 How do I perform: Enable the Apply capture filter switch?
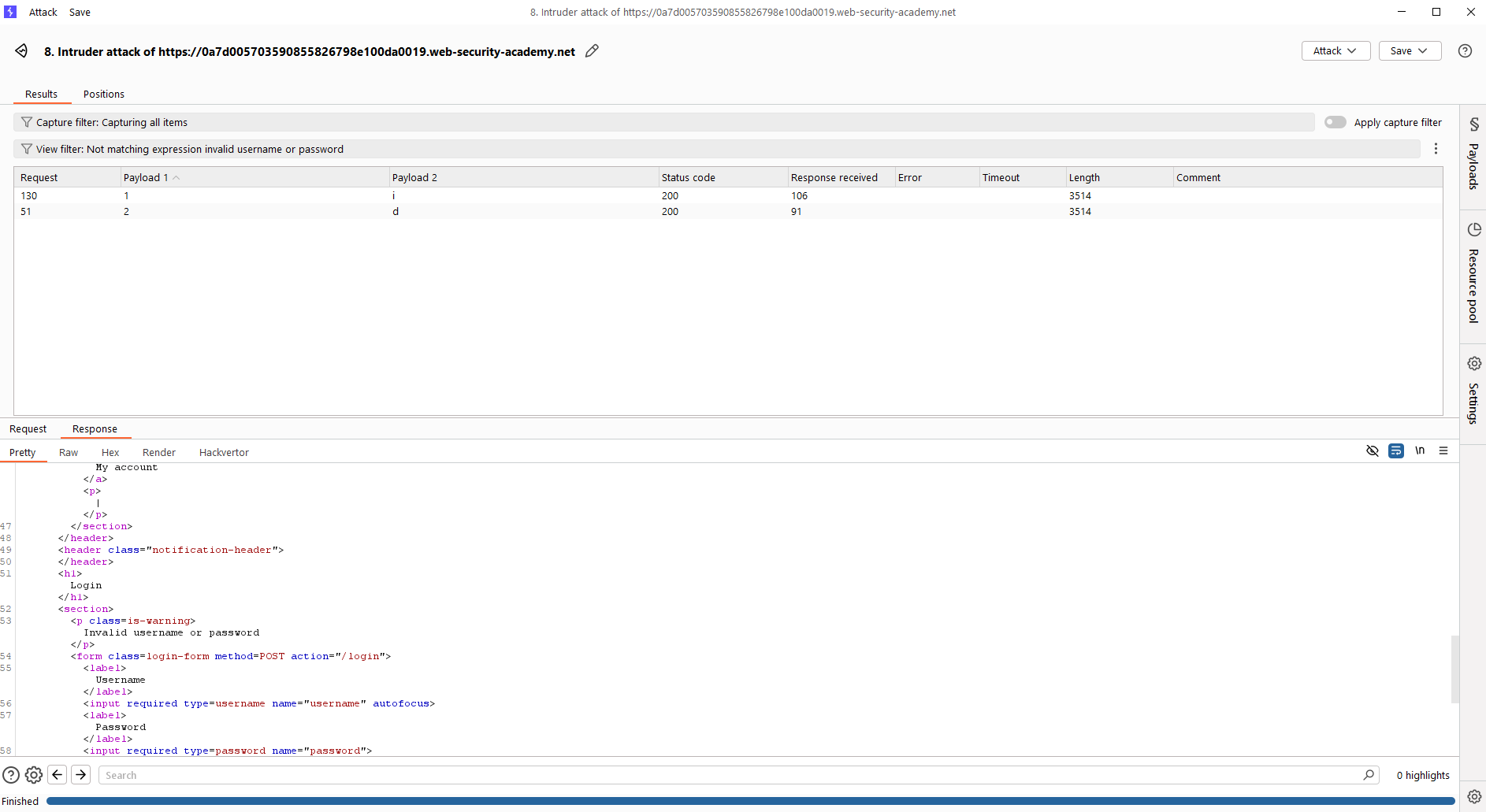coord(1335,122)
